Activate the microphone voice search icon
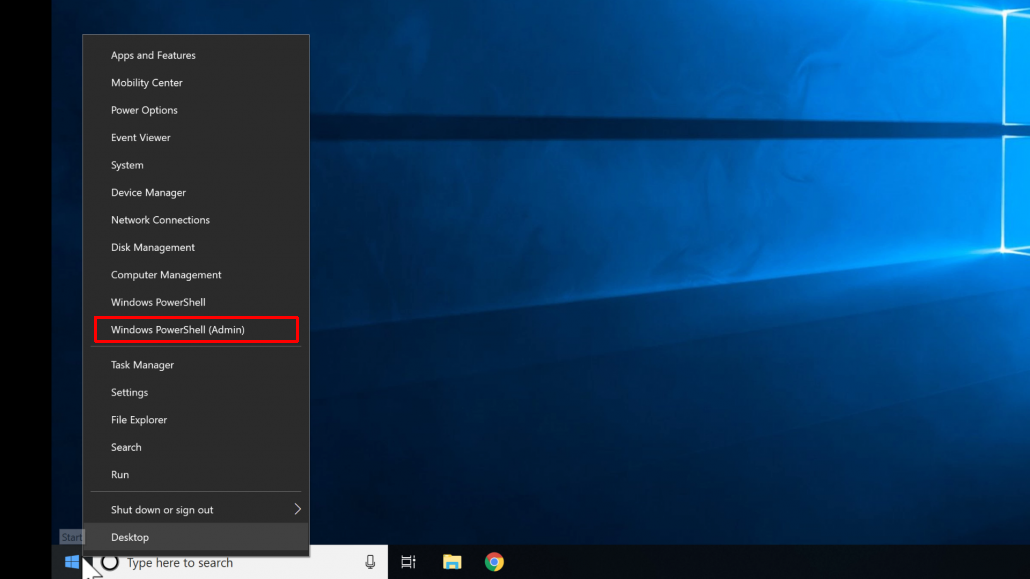The width and height of the screenshot is (1030, 579). click(370, 562)
